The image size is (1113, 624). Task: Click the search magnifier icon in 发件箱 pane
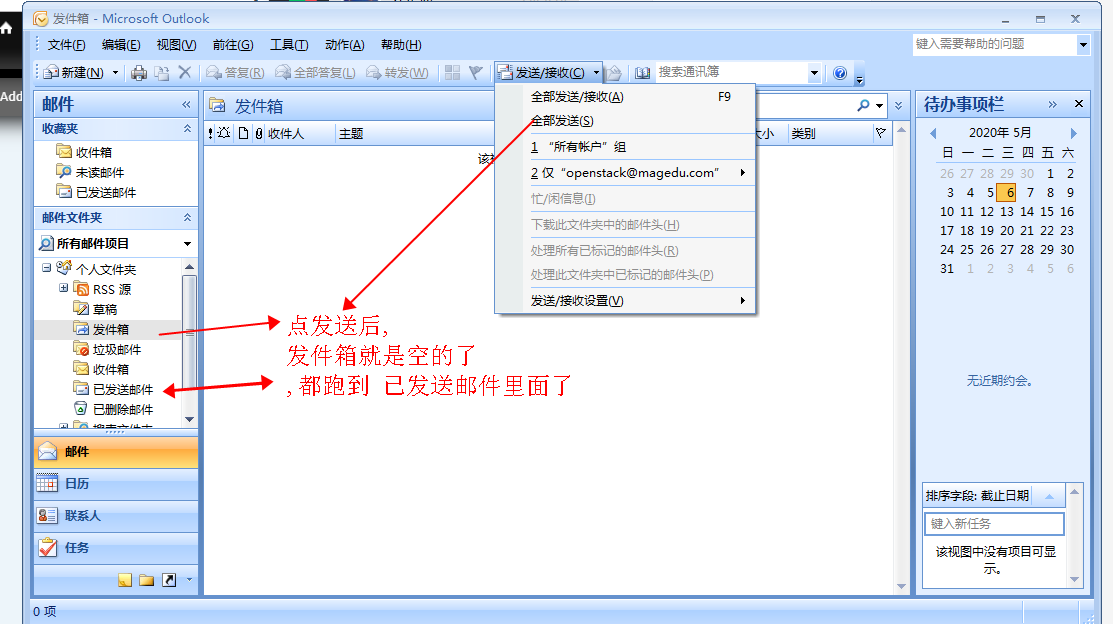863,105
